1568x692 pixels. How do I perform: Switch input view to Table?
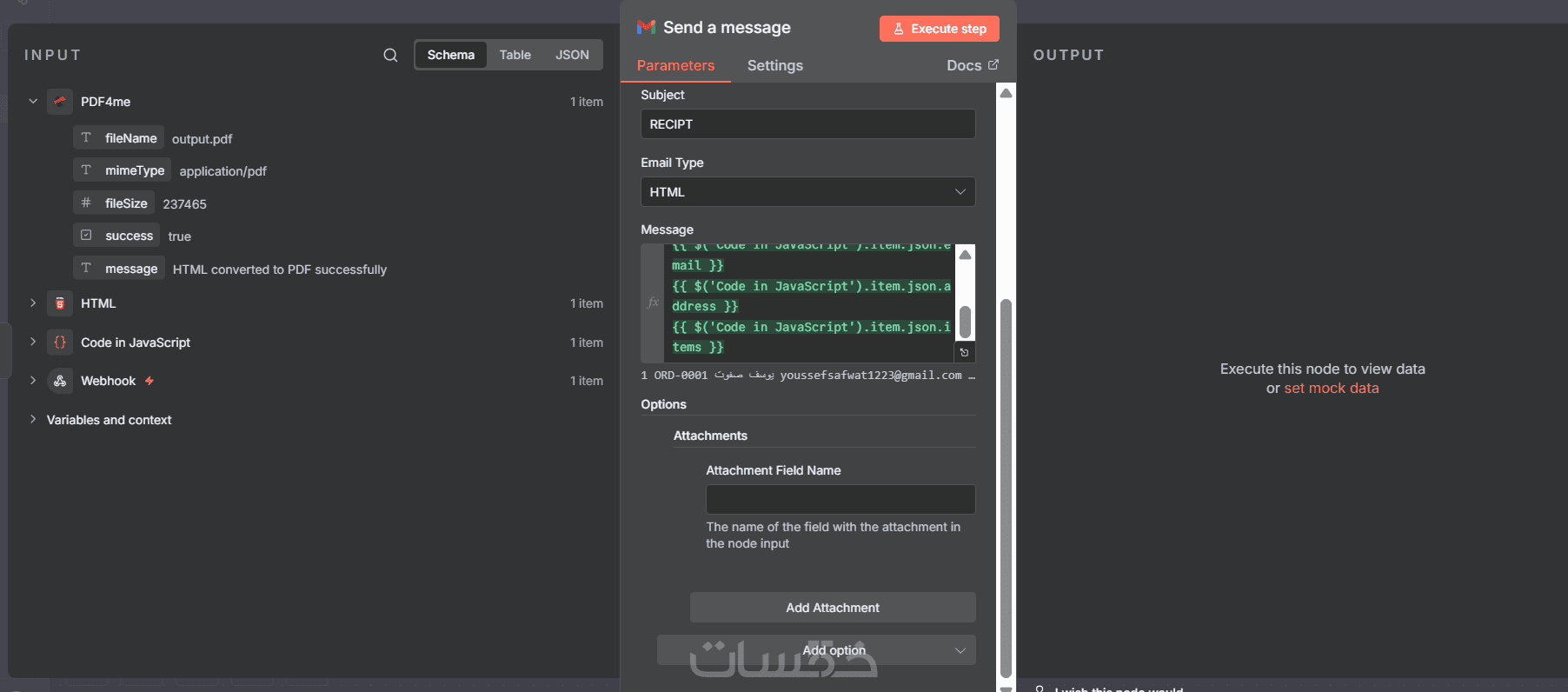(x=515, y=55)
